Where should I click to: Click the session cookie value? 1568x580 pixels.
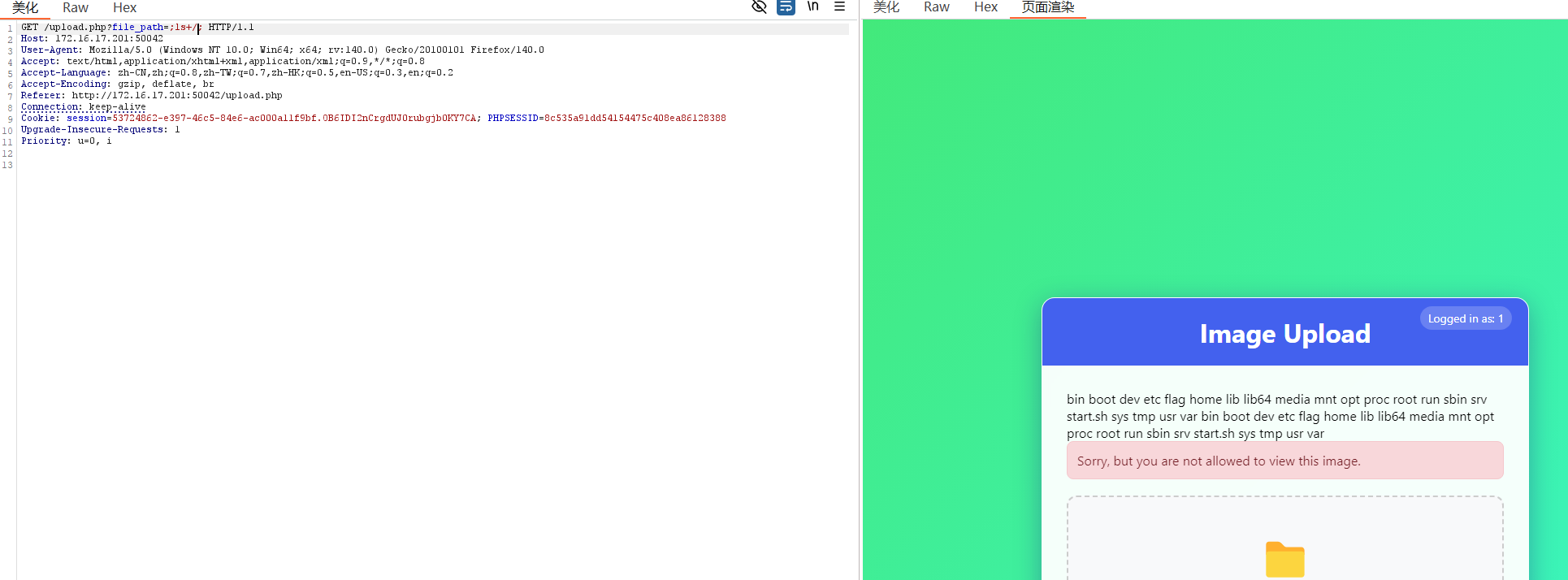pos(294,119)
